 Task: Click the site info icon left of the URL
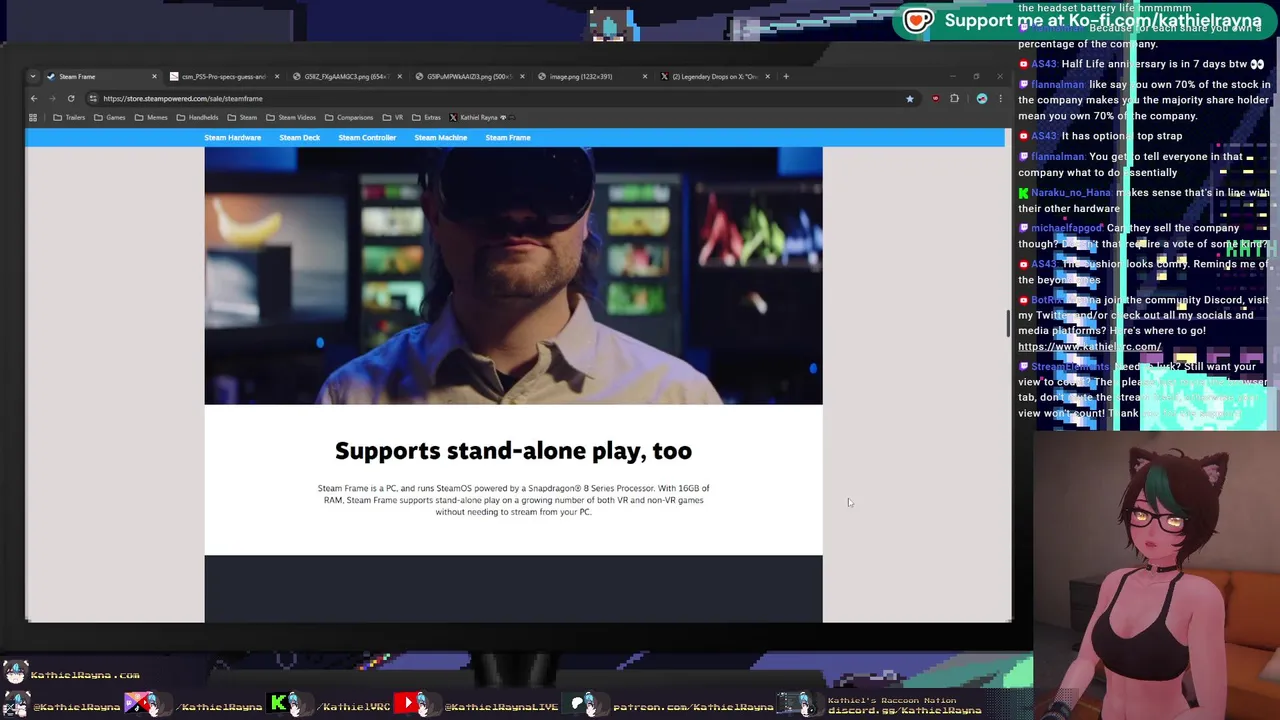point(92,98)
